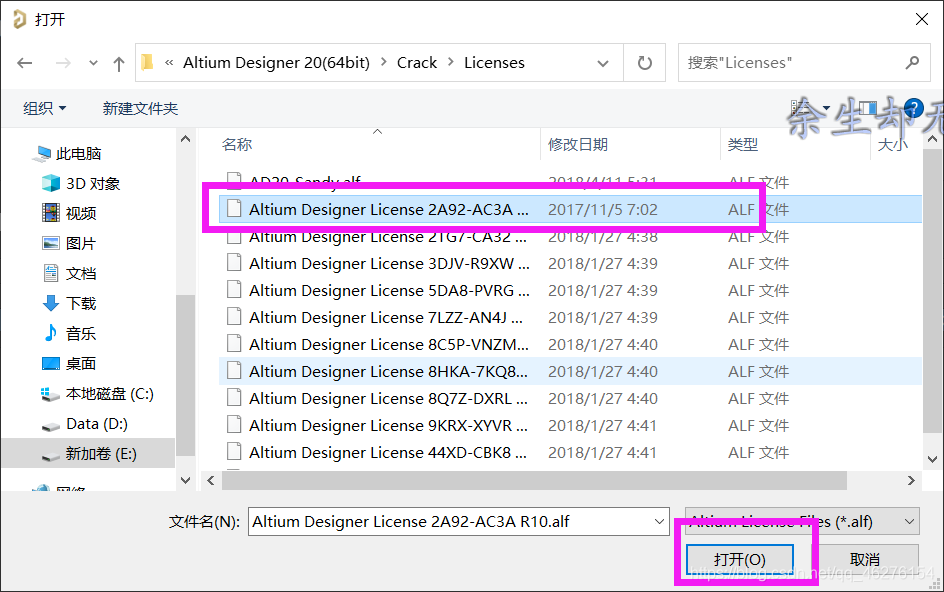Image resolution: width=944 pixels, height=592 pixels.
Task: Click 新建文件夹 button
Action: (140, 108)
